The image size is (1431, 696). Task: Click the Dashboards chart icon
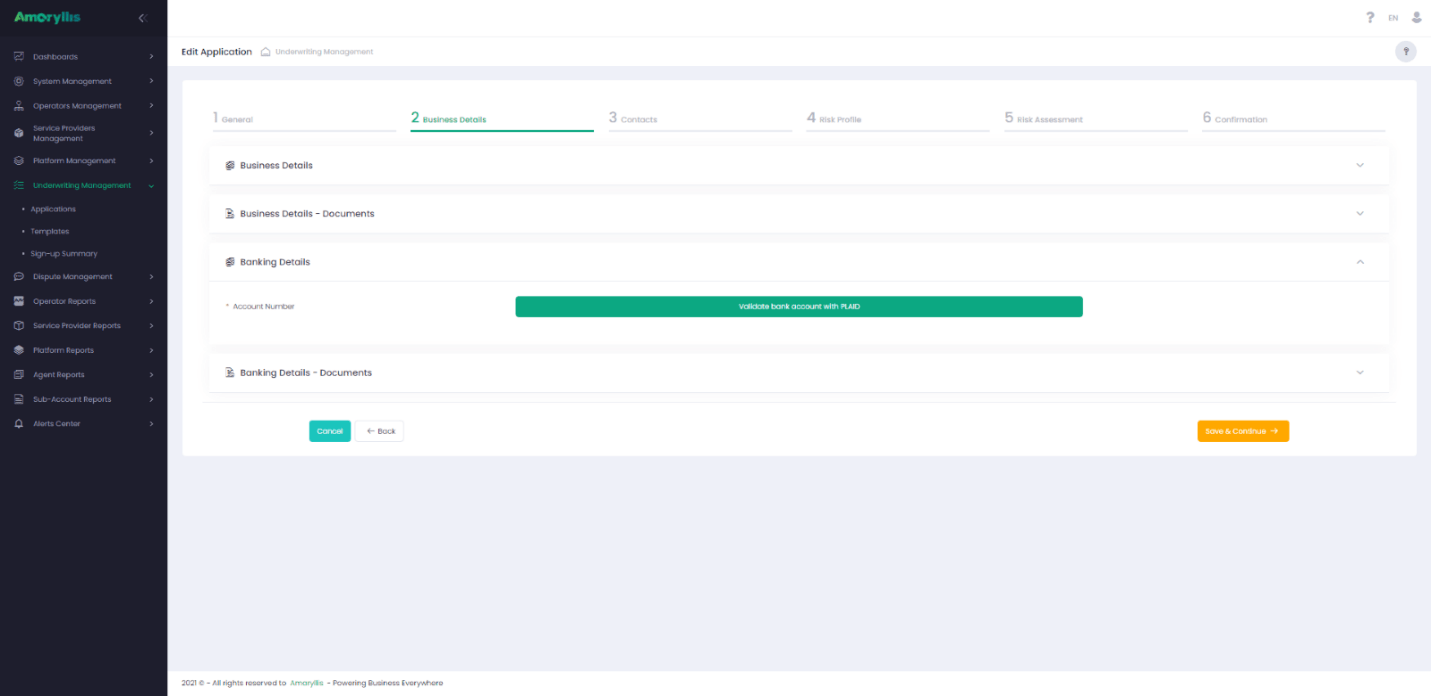tap(19, 57)
